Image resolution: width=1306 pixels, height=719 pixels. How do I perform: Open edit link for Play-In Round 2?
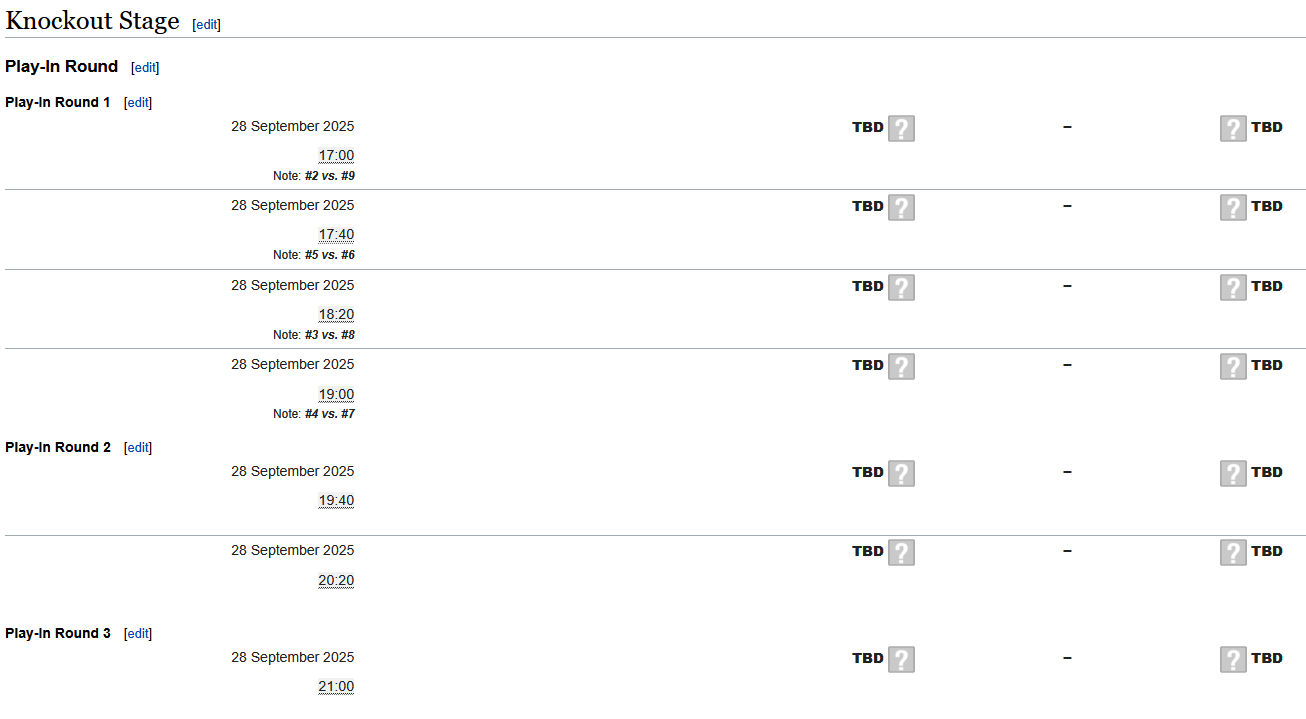pyautogui.click(x=138, y=448)
